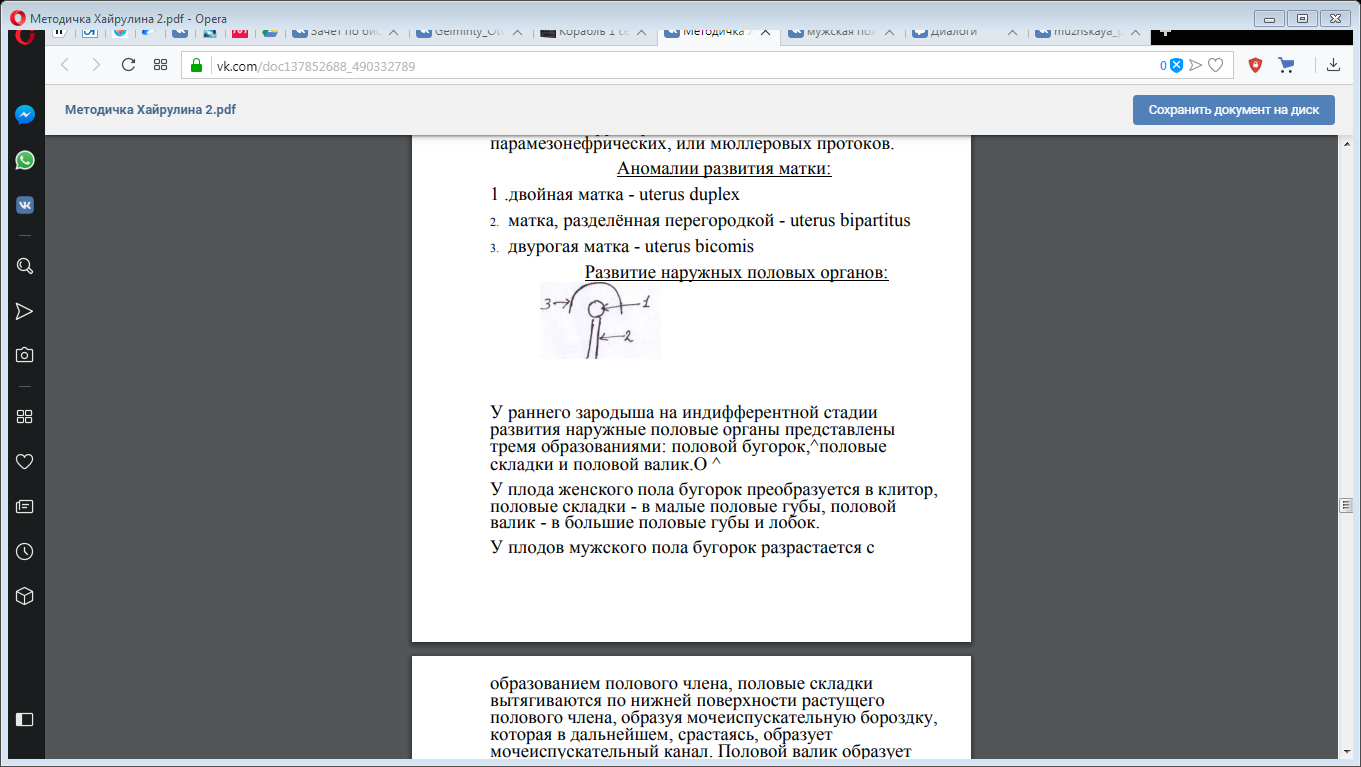This screenshot has width=1361, height=767.
Task: Click the green secure padlock icon
Action: point(197,66)
